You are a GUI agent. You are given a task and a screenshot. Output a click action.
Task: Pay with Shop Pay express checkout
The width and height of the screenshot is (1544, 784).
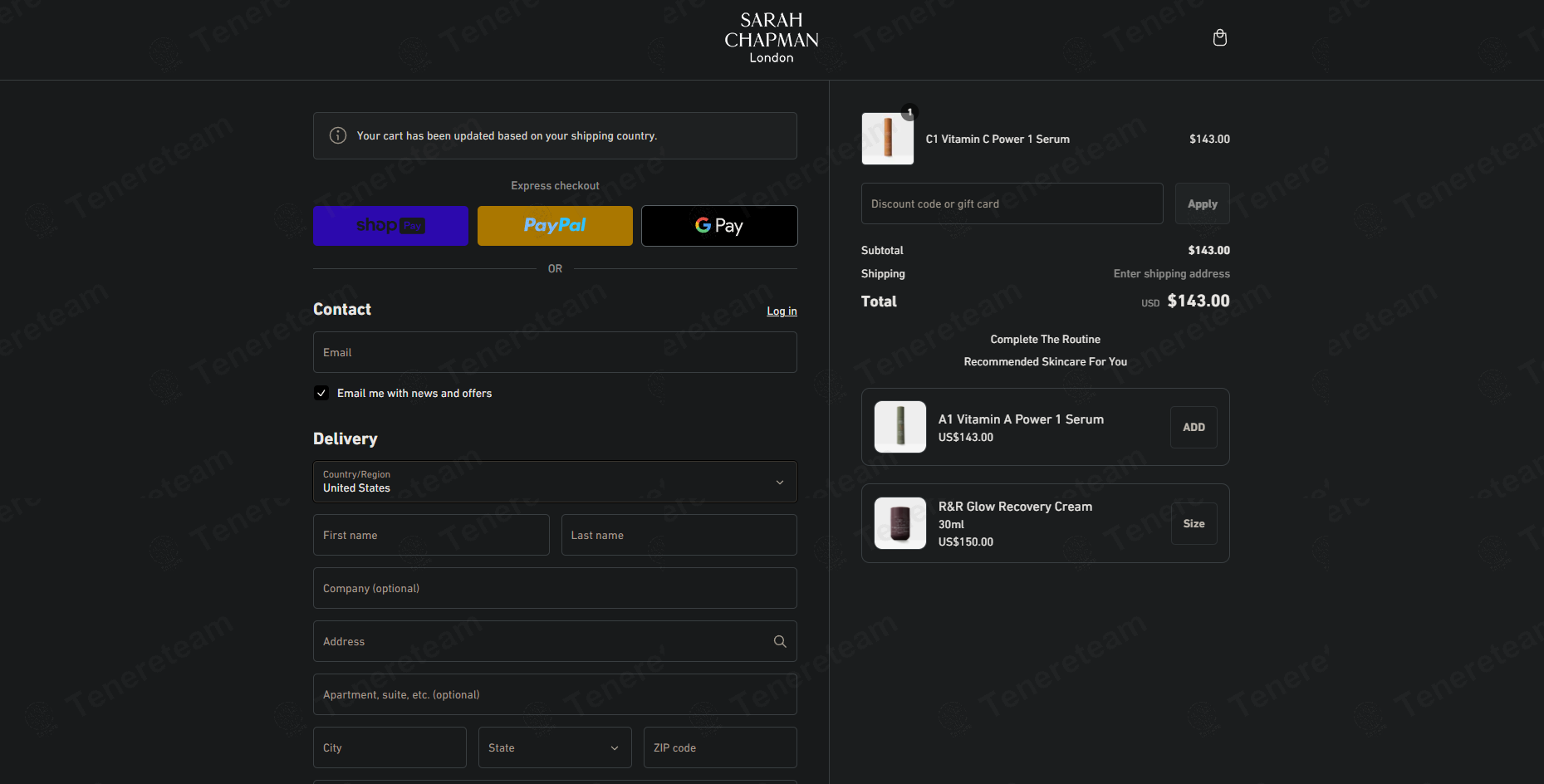390,226
